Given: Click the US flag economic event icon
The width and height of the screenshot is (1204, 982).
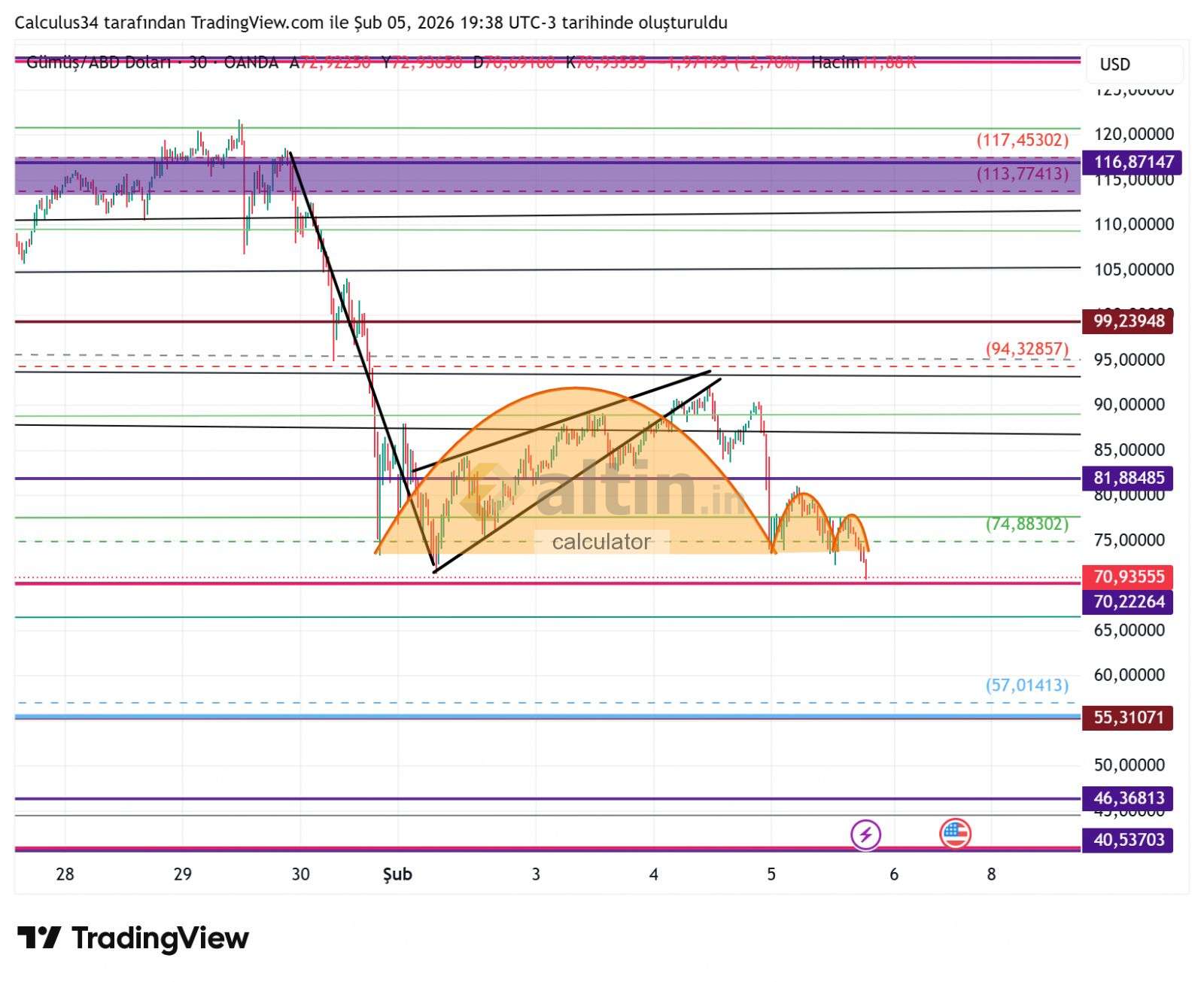Looking at the screenshot, I should point(955,833).
